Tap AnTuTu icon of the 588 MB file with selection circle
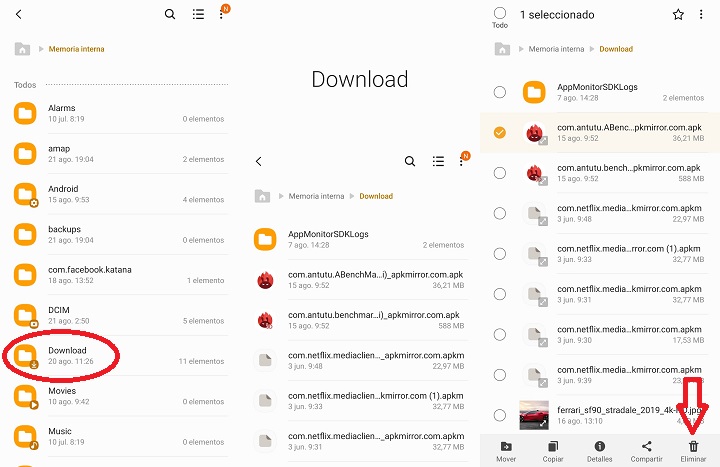Image resolution: width=720 pixels, height=467 pixels. 535,174
